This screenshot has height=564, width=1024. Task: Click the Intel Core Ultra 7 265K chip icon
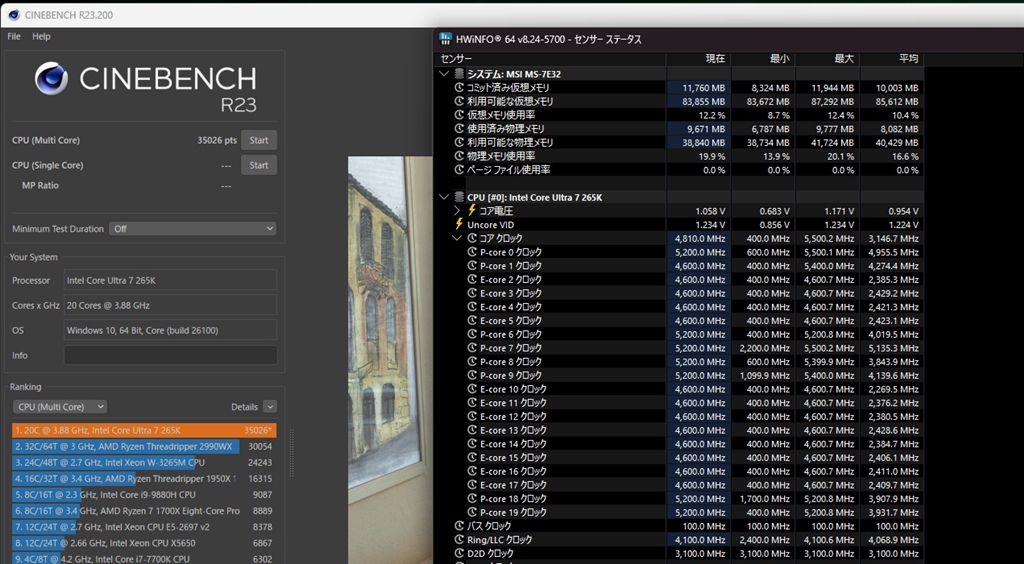[x=460, y=197]
